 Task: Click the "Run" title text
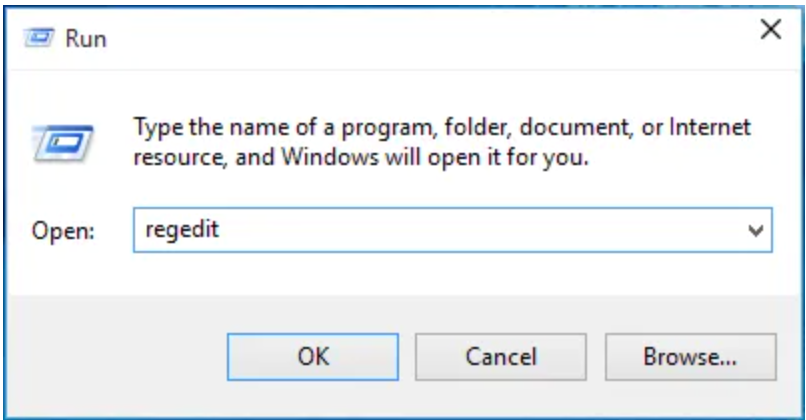86,39
